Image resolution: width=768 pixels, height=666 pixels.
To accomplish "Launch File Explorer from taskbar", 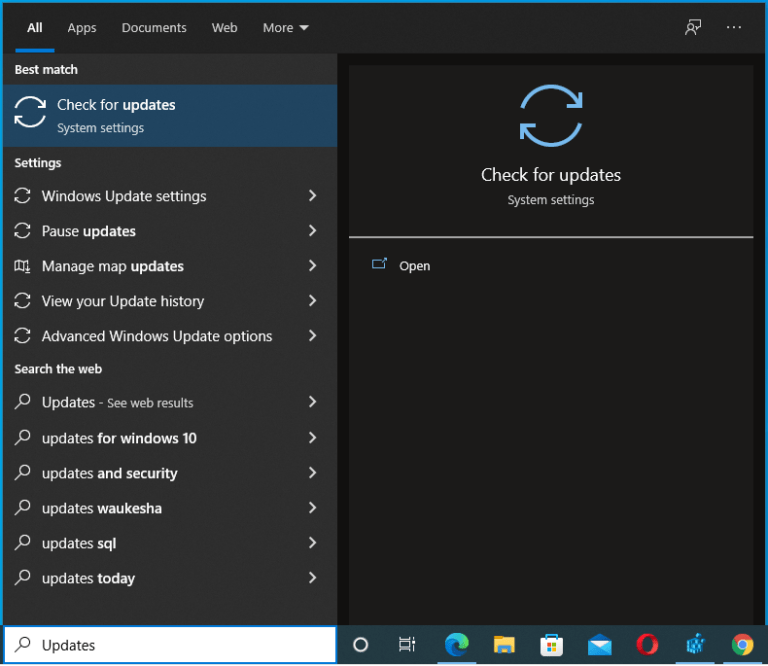I will [x=504, y=645].
